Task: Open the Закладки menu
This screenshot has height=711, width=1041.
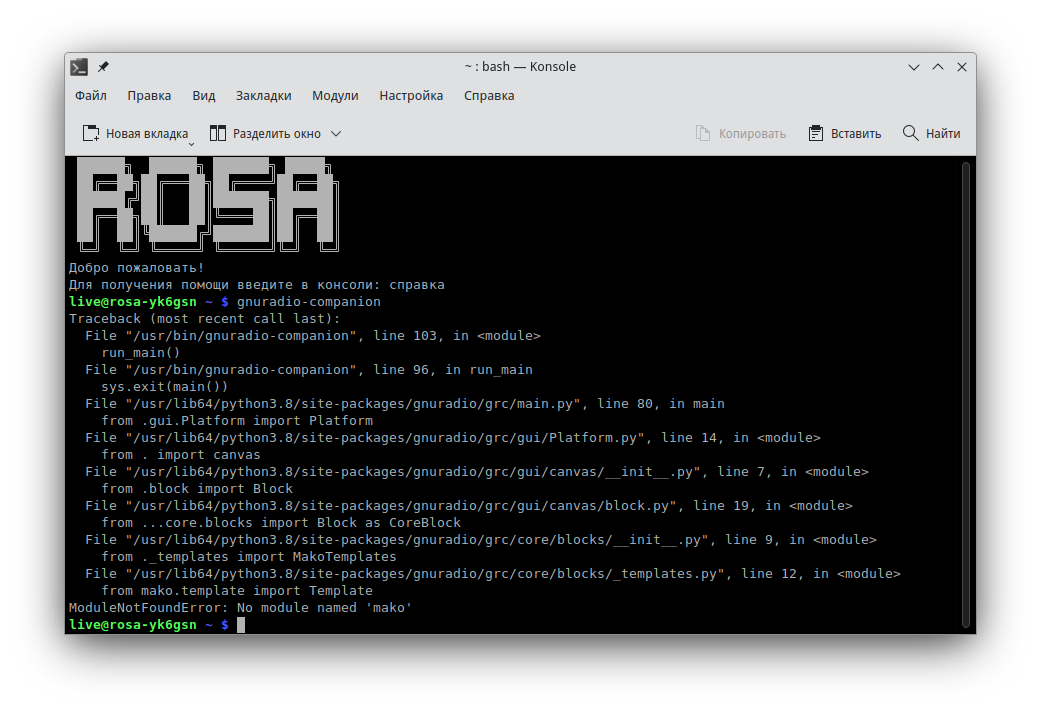Action: tap(264, 96)
